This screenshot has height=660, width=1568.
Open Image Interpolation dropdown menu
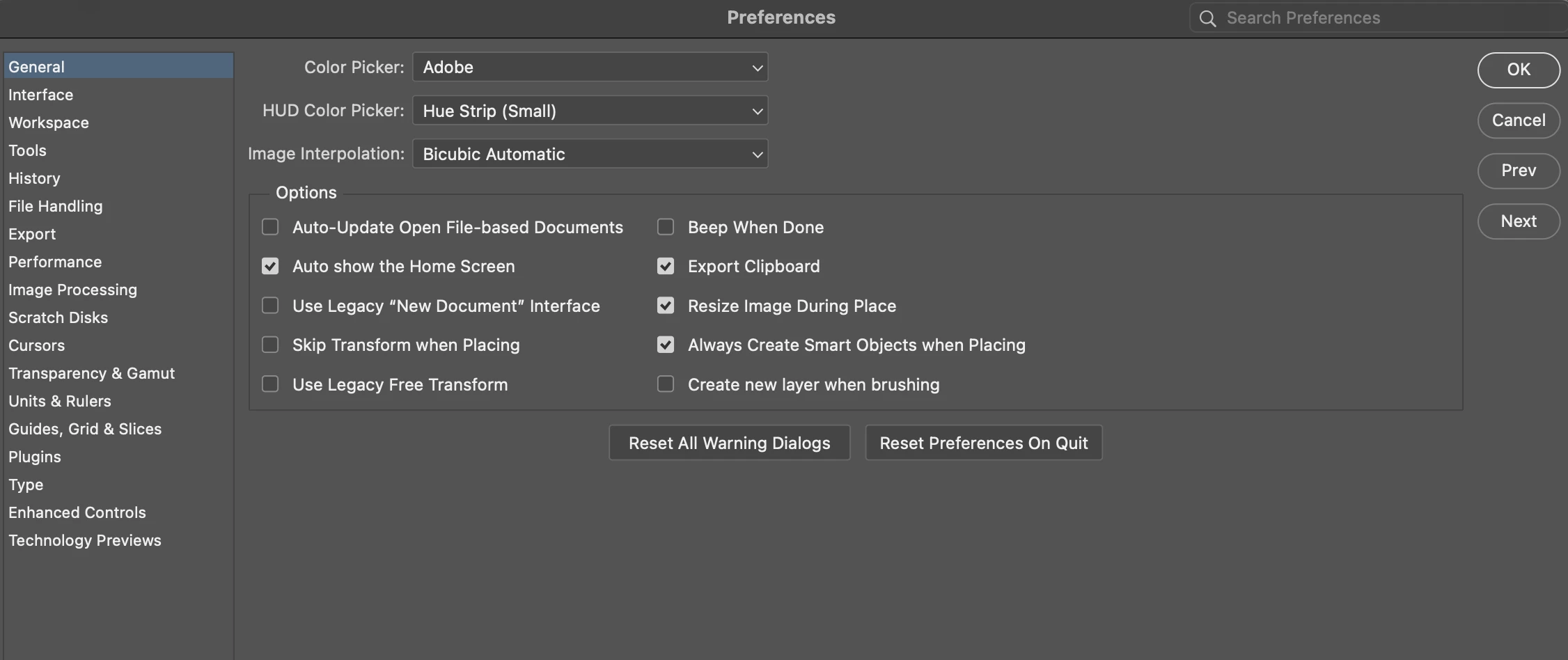coord(590,154)
